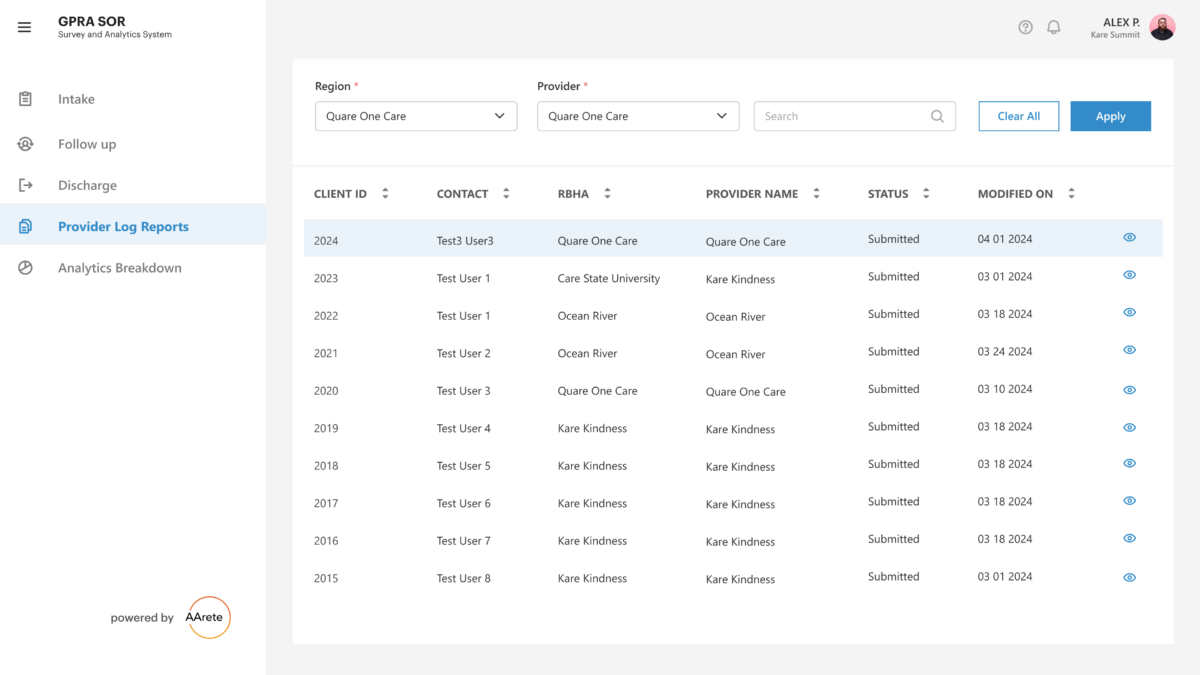Image resolution: width=1200 pixels, height=675 pixels.
Task: Click the notification bell icon
Action: click(1053, 27)
